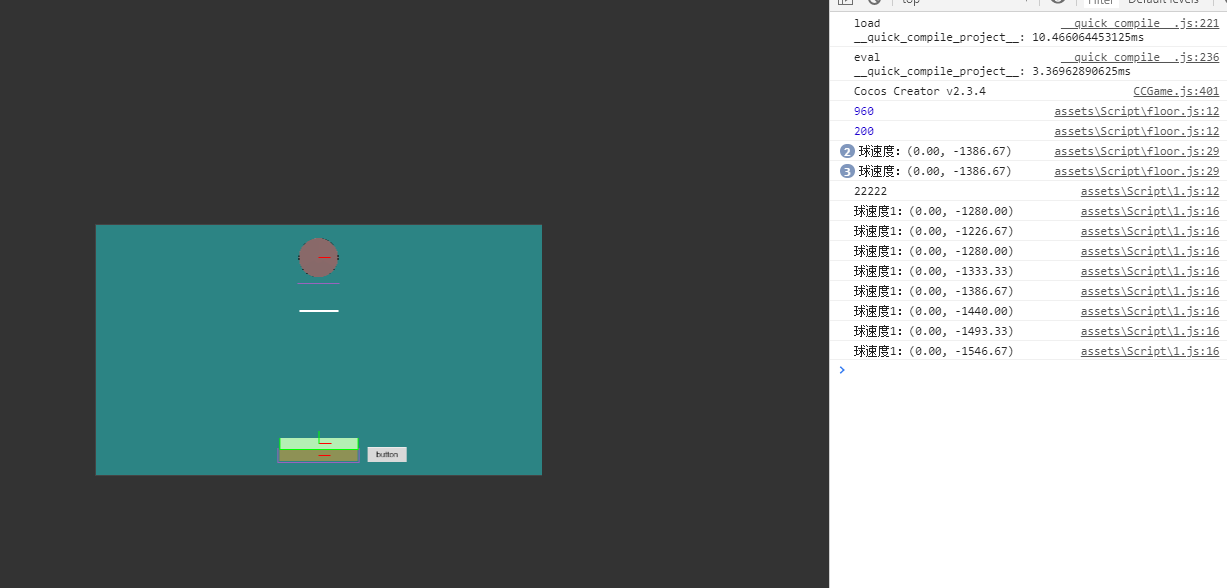Select the 3.36962890625ms timing text

coord(1081,71)
